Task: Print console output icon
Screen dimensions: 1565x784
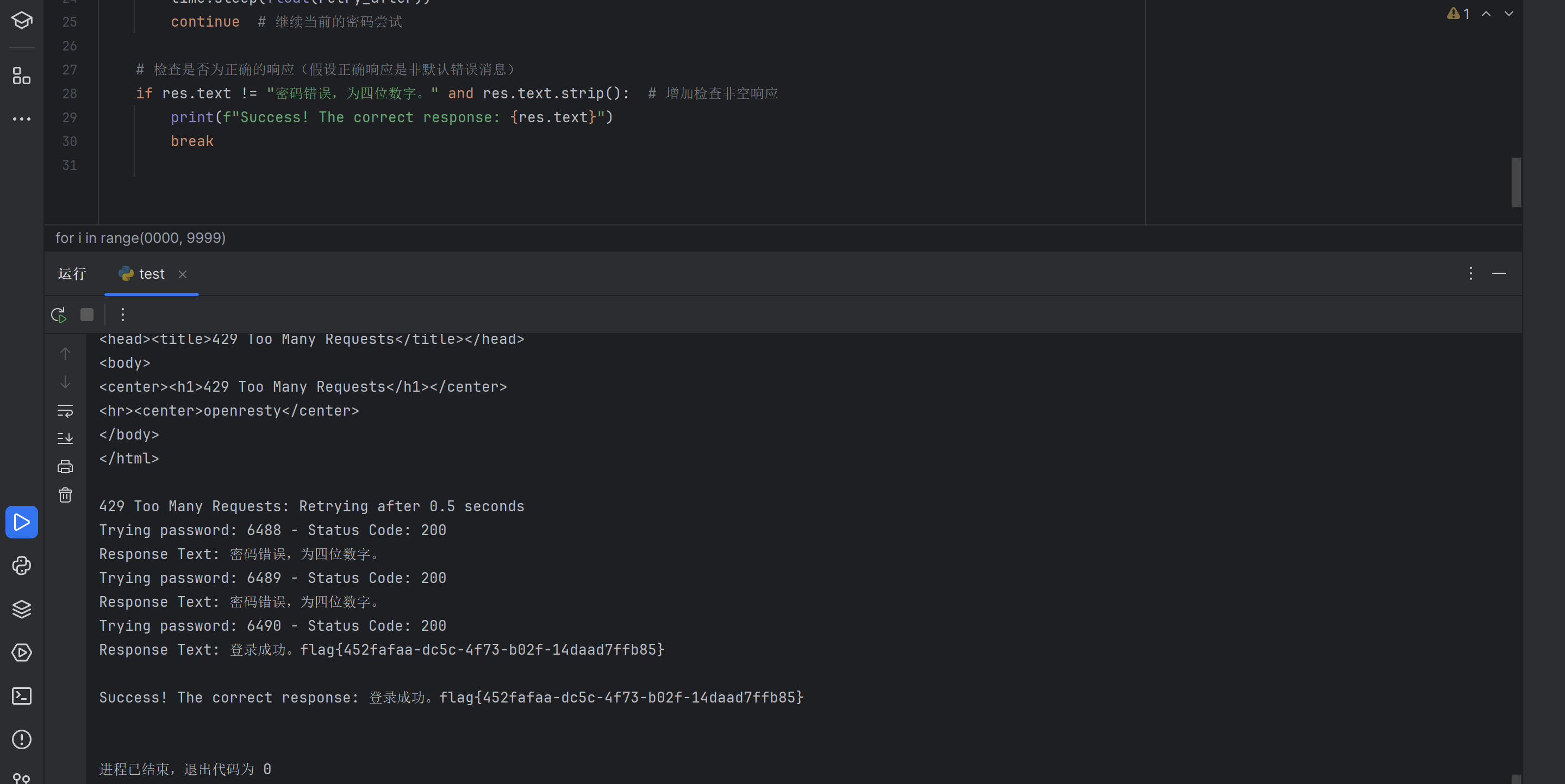Action: [65, 467]
